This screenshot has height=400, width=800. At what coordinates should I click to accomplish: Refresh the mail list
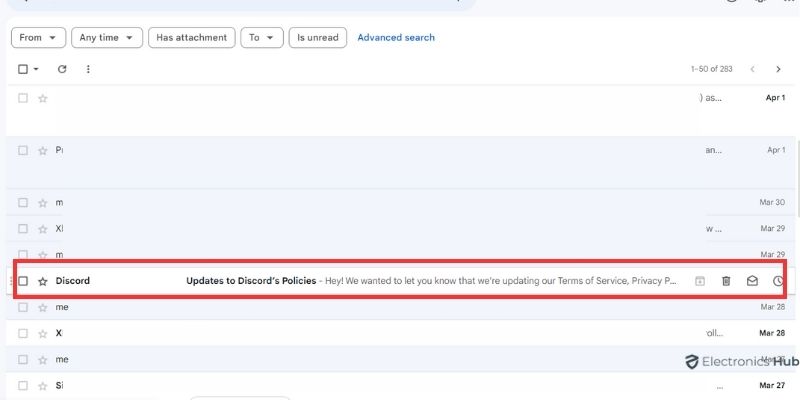[62, 69]
